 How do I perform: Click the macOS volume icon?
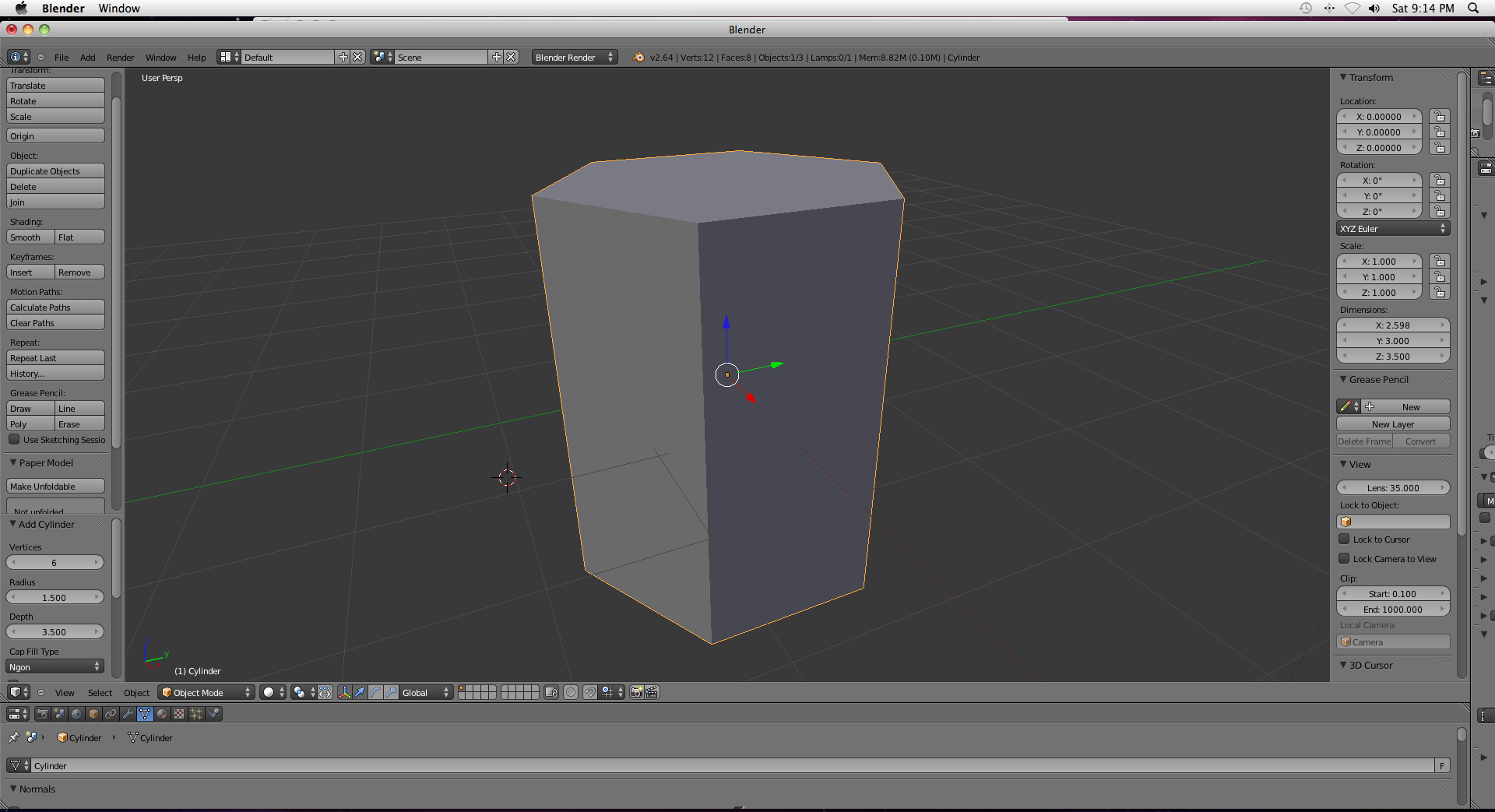pyautogui.click(x=1374, y=8)
